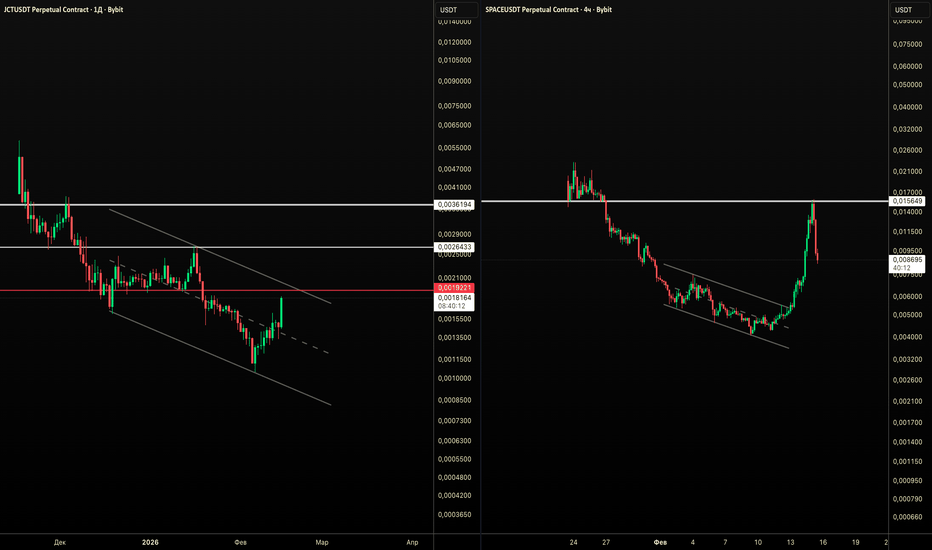Viewport: 932px width, 550px height.
Task: Select the red horizontal line on JCTUSDT
Action: 216,291
